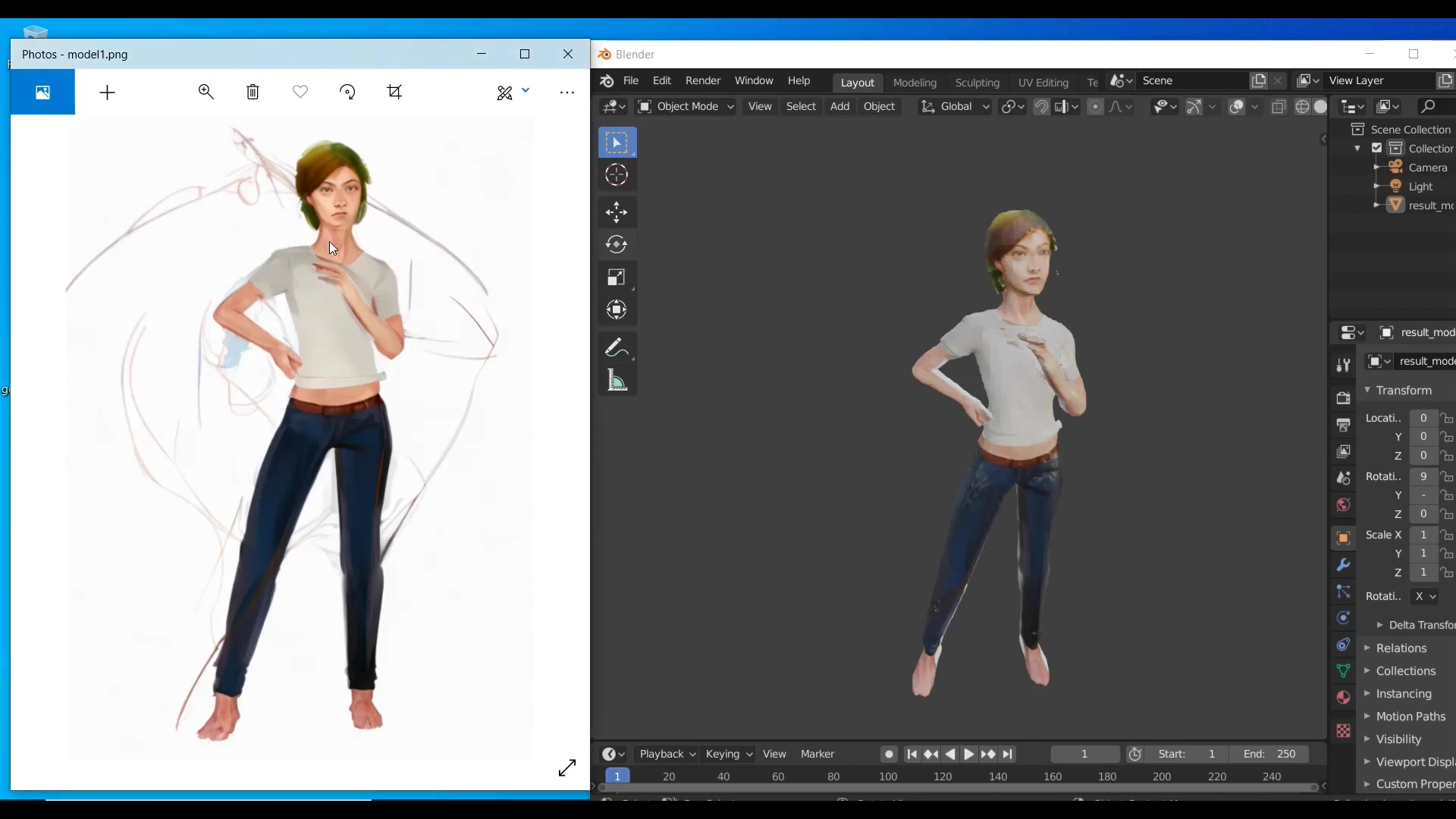
Task: Select the Annotate pencil tool
Action: click(617, 348)
